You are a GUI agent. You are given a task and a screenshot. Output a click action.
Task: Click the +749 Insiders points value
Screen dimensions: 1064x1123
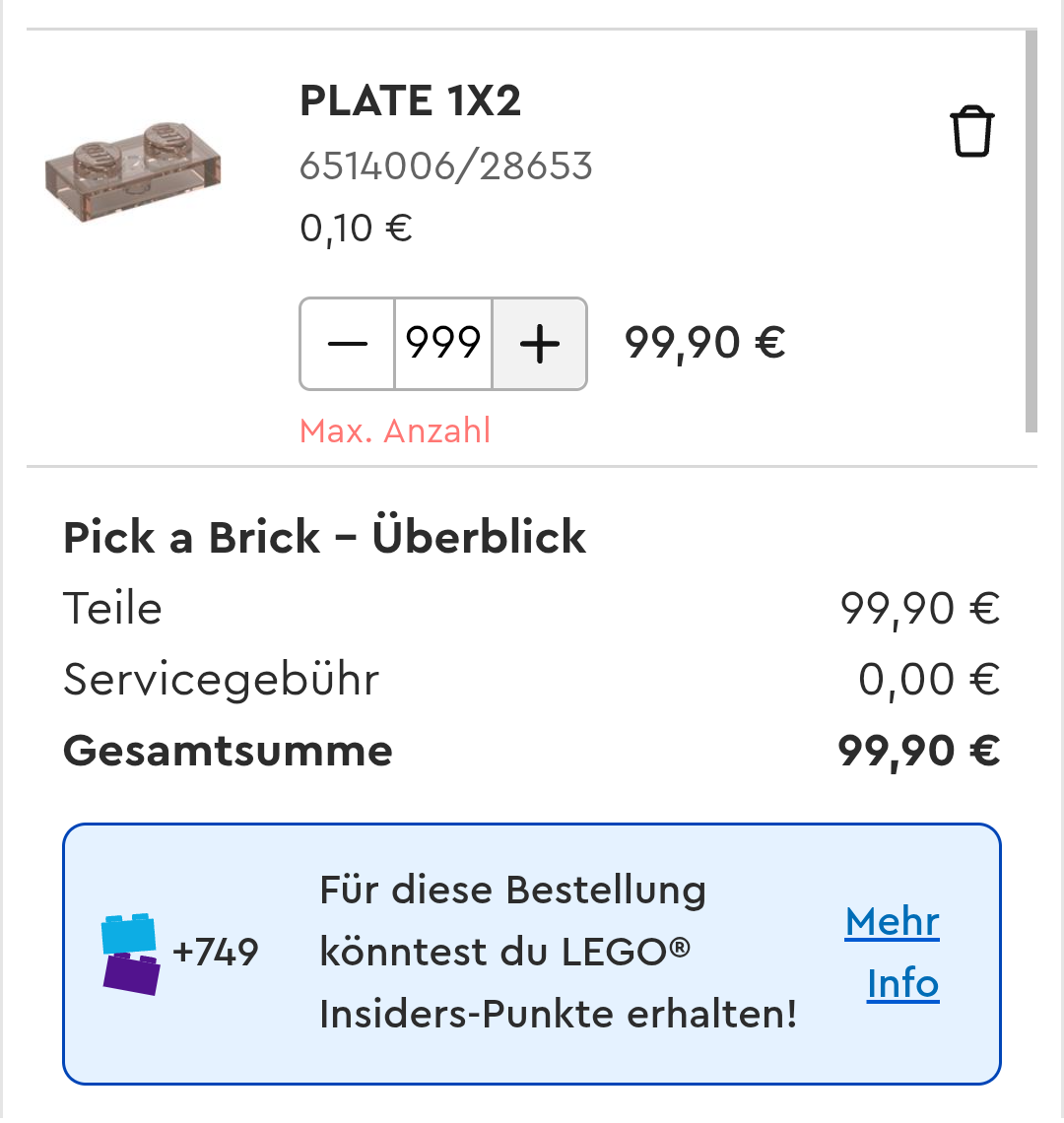pos(216,953)
